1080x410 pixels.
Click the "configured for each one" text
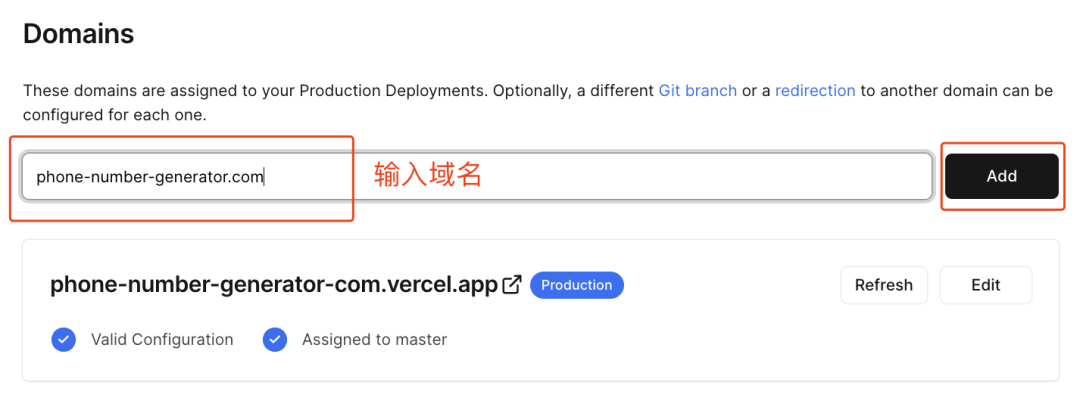pyautogui.click(x=113, y=115)
